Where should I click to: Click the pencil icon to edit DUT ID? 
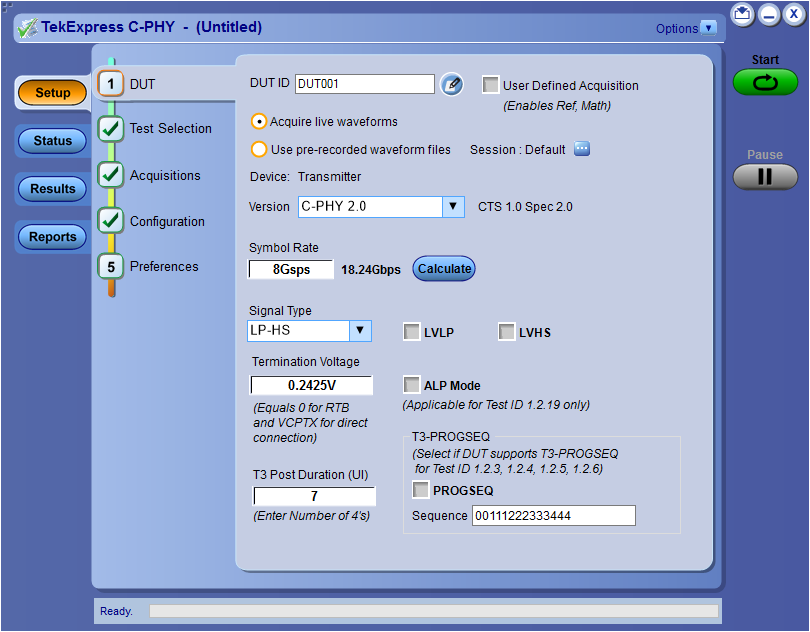[x=452, y=84]
